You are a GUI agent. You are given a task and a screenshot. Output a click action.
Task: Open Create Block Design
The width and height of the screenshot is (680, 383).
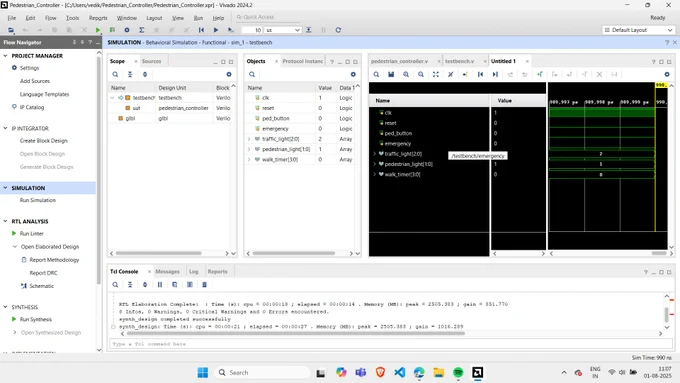pos(44,141)
